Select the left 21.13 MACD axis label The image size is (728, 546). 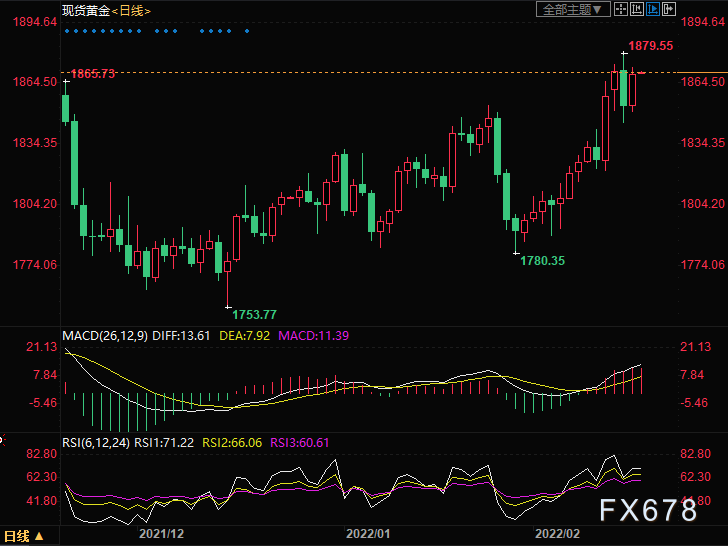click(x=42, y=346)
